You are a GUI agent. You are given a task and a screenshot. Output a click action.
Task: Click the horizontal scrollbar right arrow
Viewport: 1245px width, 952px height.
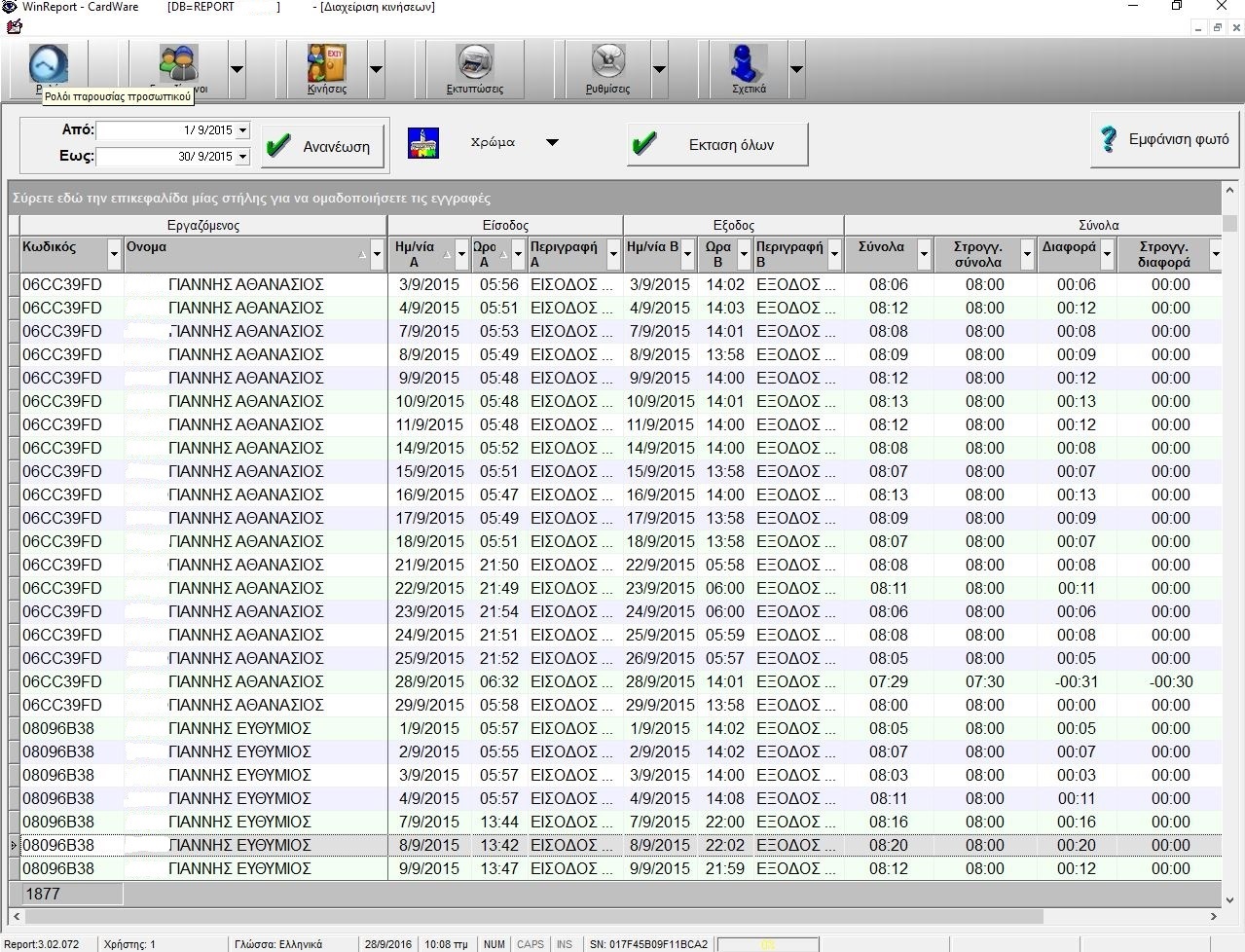tap(1213, 916)
